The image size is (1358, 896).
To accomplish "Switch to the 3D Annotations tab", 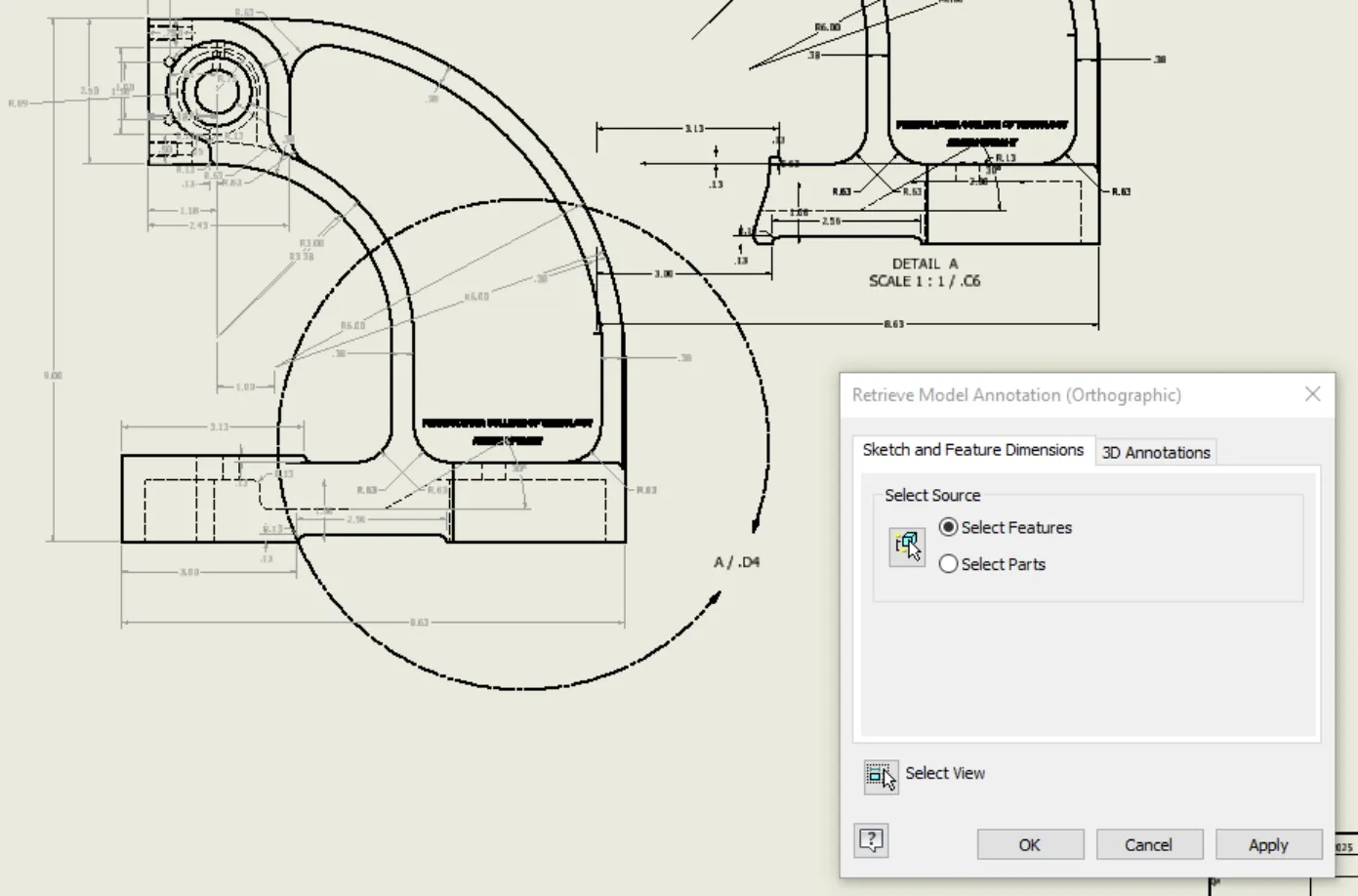I will point(1156,452).
